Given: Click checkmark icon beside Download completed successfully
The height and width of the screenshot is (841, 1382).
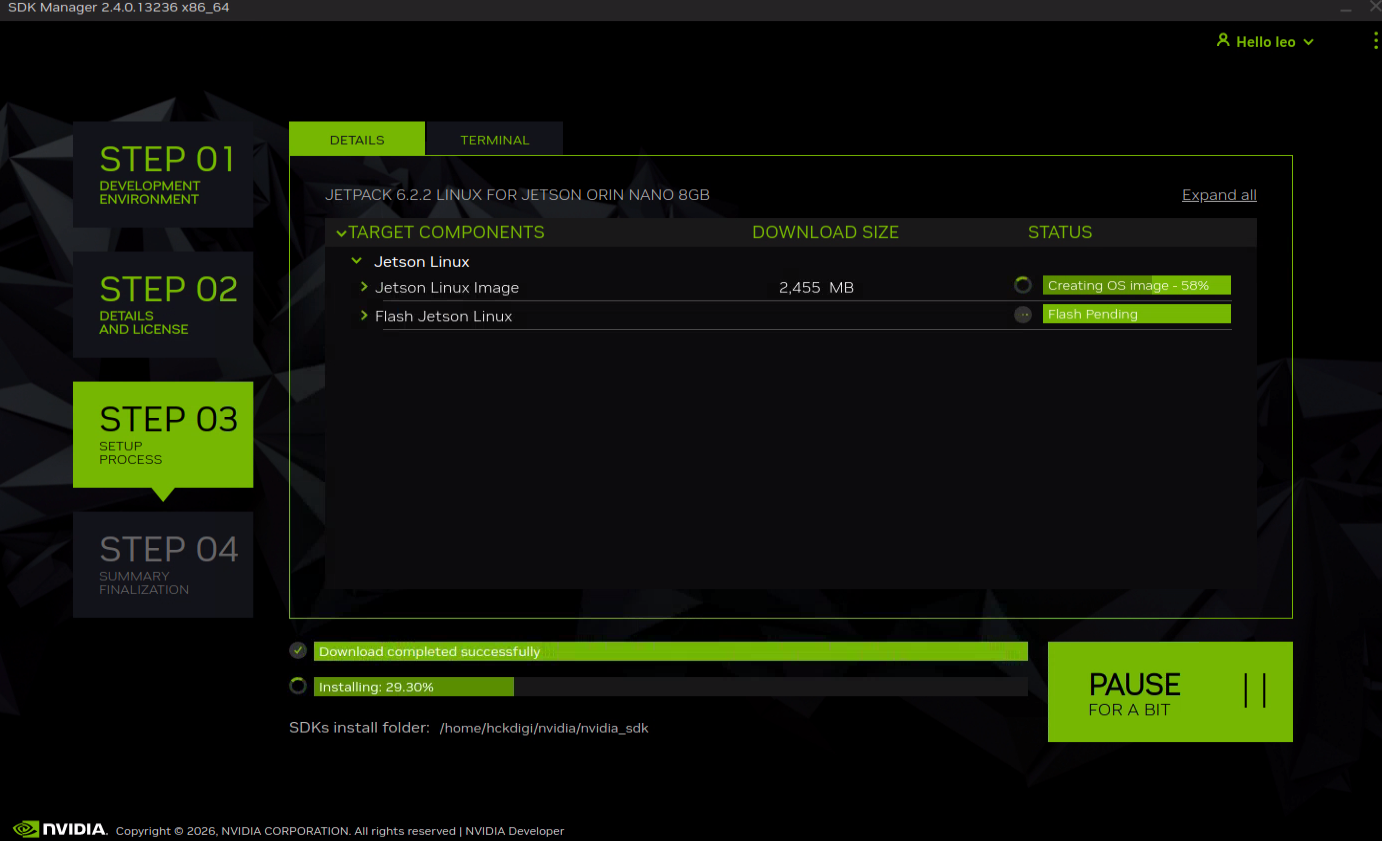Looking at the screenshot, I should [x=298, y=651].
